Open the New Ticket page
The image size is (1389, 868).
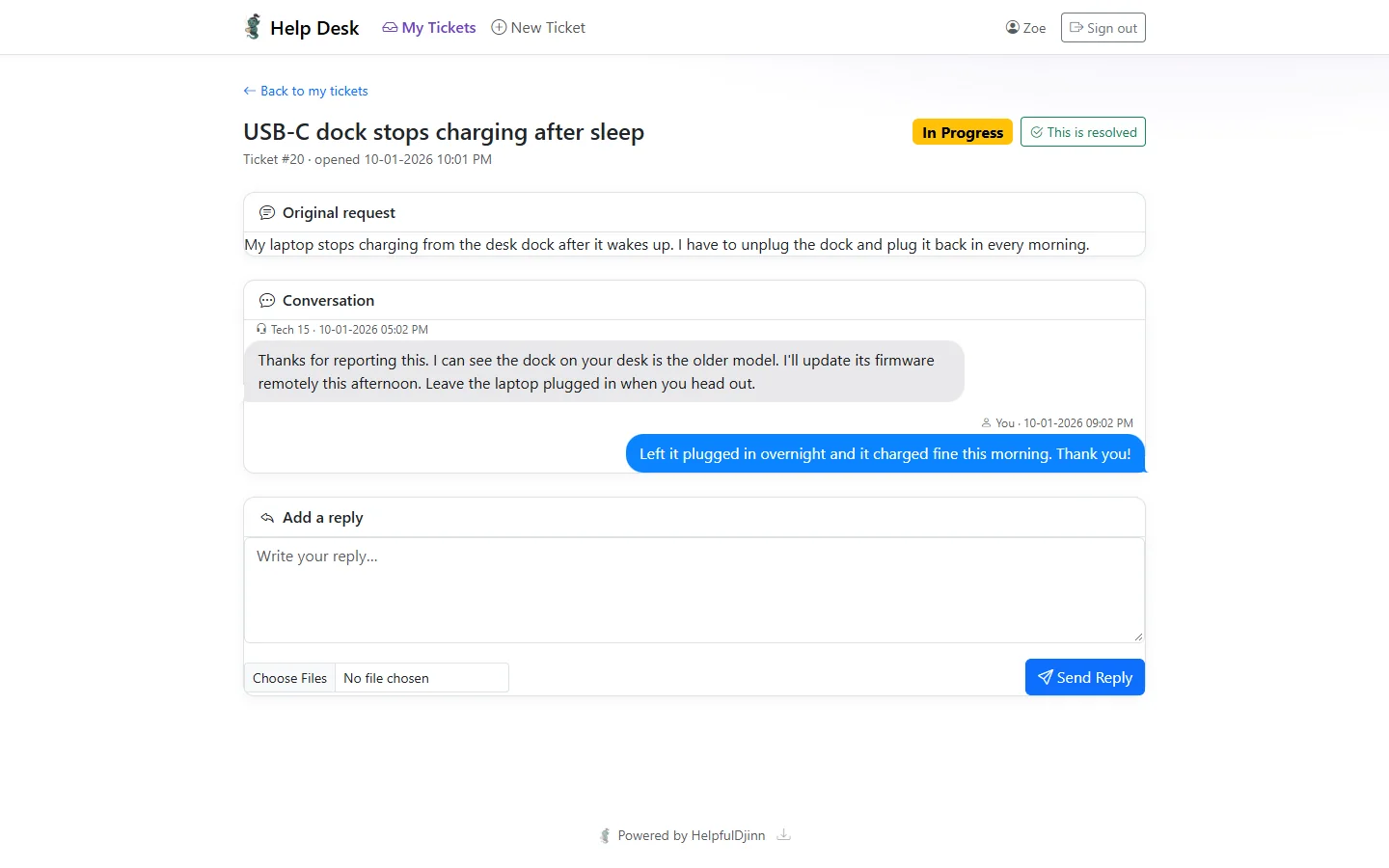tap(538, 28)
